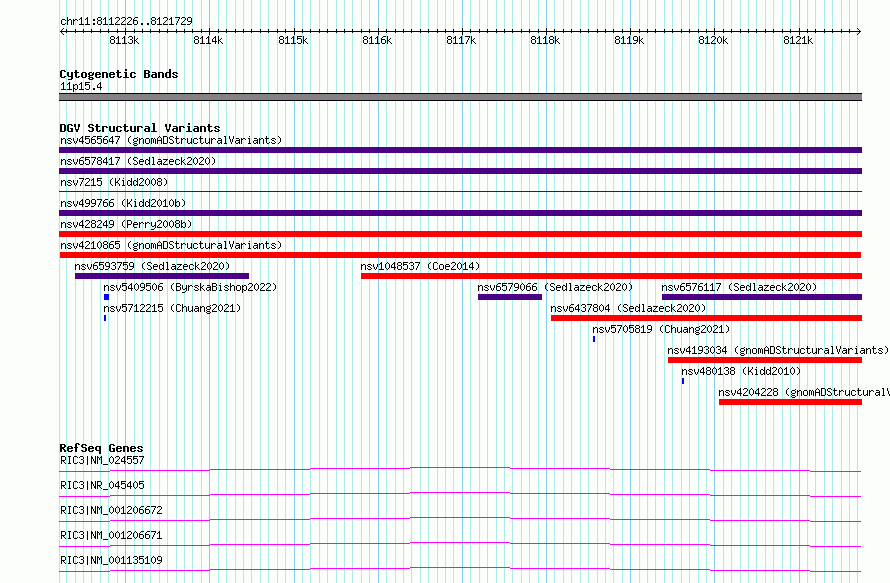Viewport: 890px width, 583px height.
Task: Select the RIC3|NR_045405 transcript line
Action: [x=460, y=494]
